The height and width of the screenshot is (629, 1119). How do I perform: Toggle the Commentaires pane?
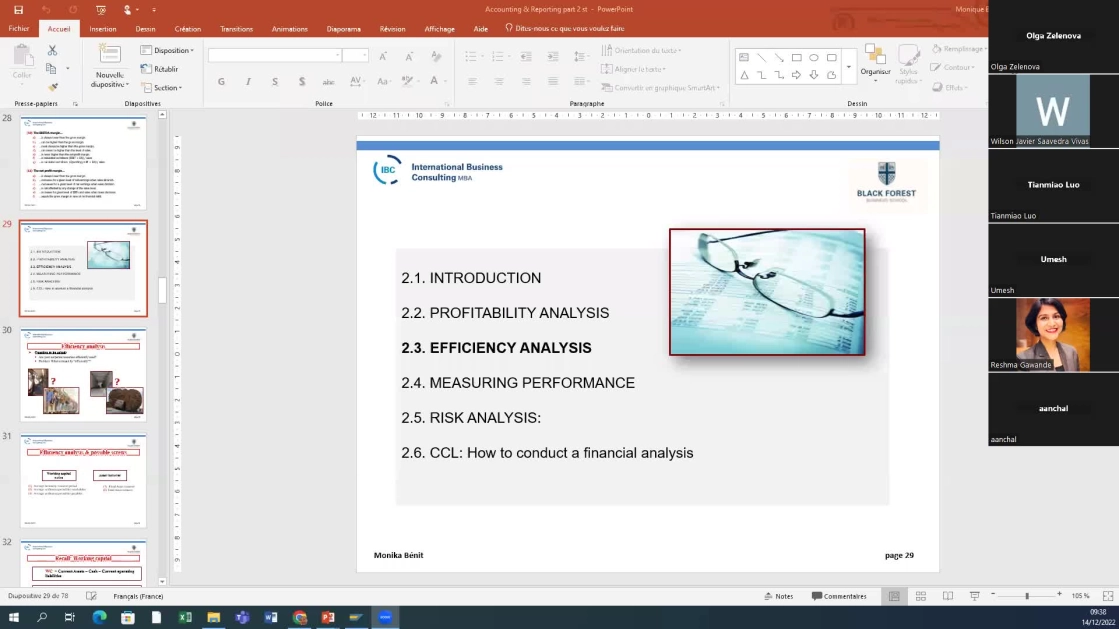(x=839, y=596)
